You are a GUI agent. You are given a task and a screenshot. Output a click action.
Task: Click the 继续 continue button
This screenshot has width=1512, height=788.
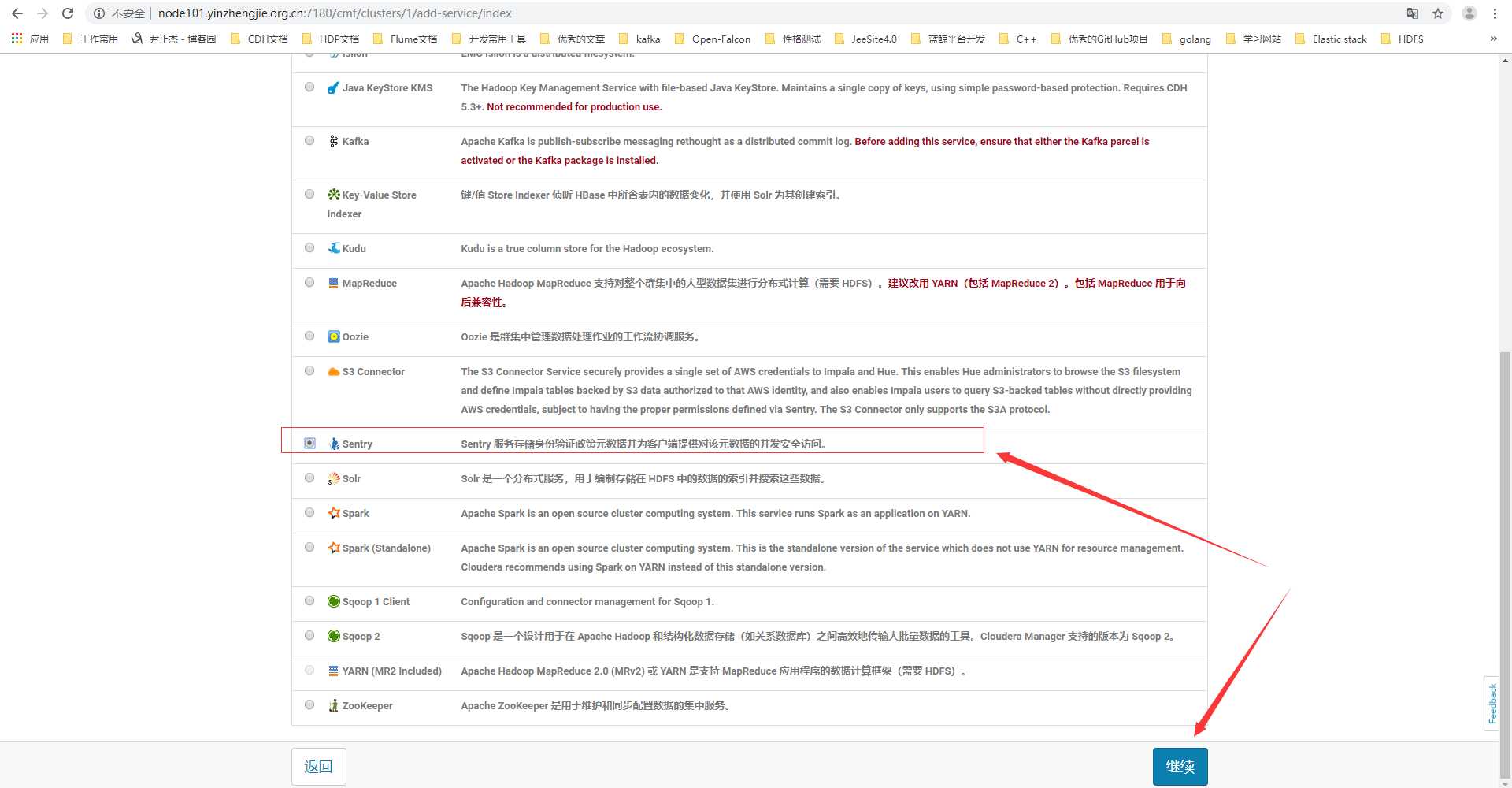[1180, 766]
